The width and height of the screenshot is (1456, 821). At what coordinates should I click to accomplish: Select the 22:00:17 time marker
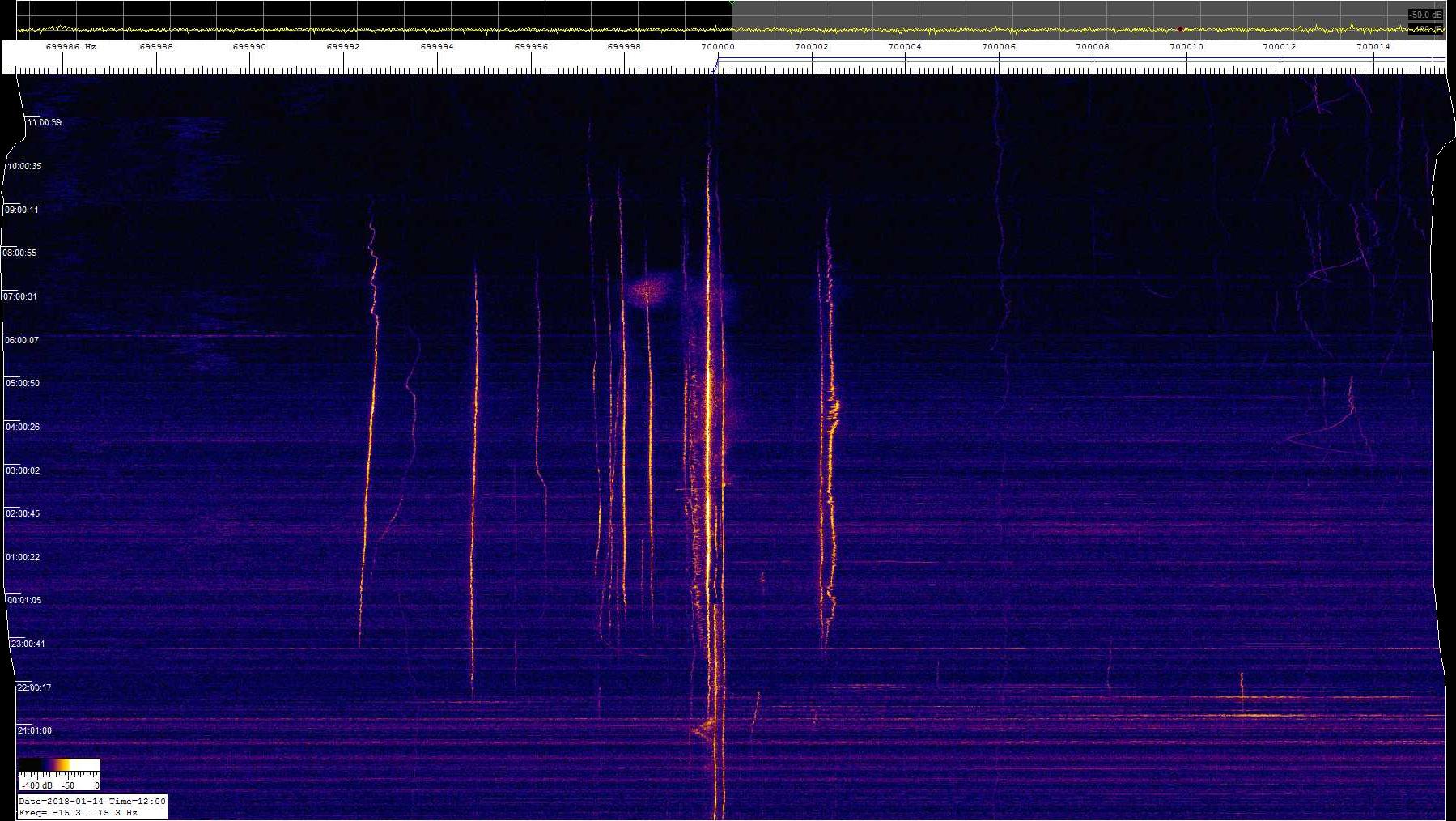[34, 687]
